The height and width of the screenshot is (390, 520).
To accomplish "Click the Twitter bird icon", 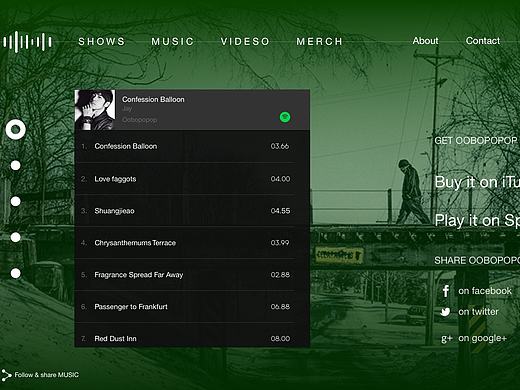I will 445,312.
